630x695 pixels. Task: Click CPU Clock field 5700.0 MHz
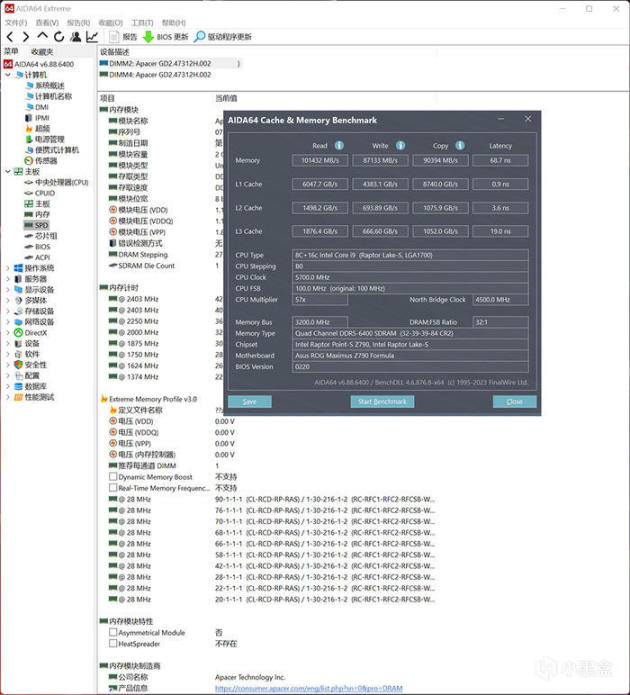410,277
